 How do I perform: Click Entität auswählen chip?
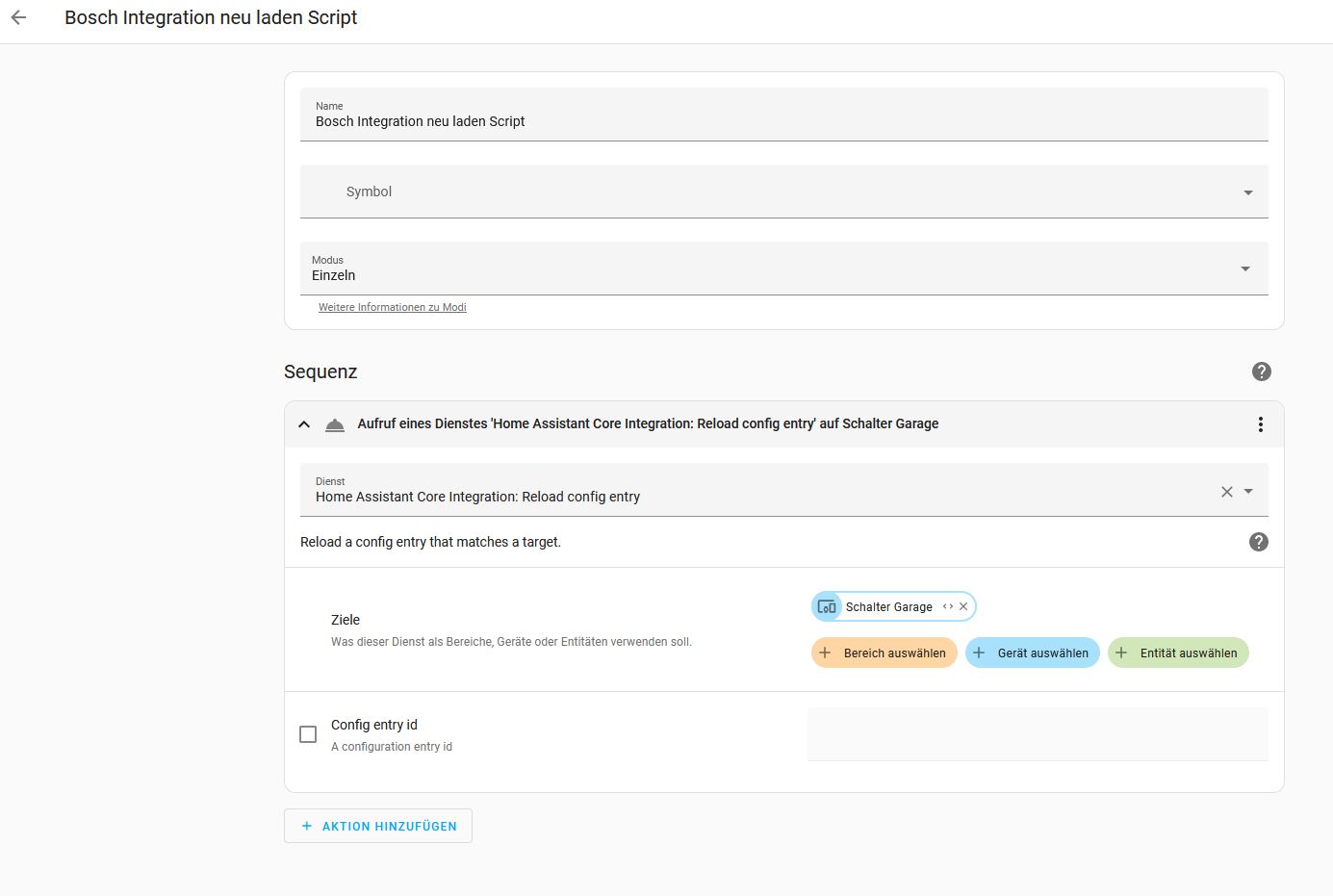coord(1178,653)
